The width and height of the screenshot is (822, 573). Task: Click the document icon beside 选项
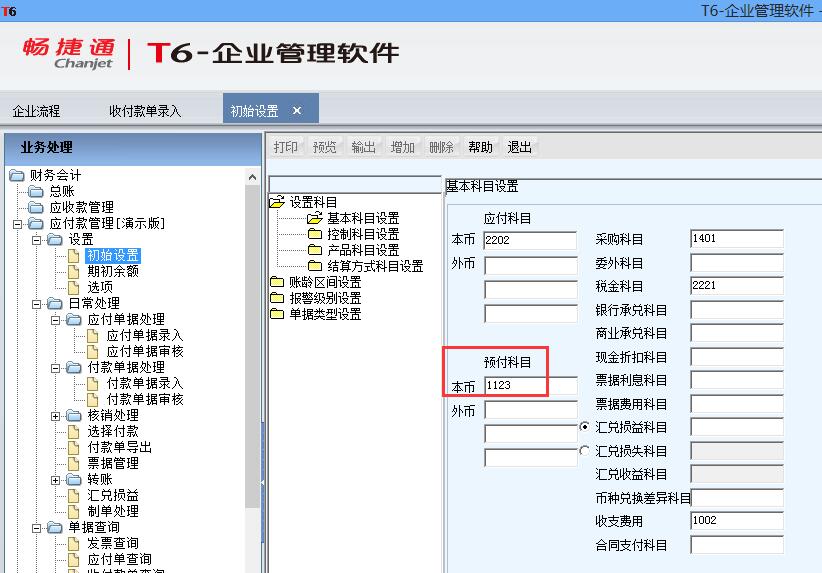click(74, 288)
